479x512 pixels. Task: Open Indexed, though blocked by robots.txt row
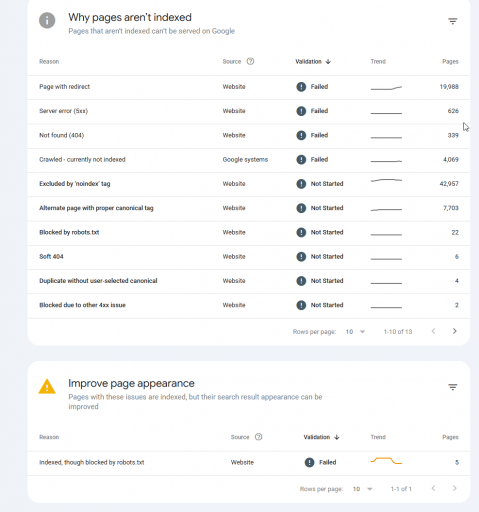[x=249, y=462]
